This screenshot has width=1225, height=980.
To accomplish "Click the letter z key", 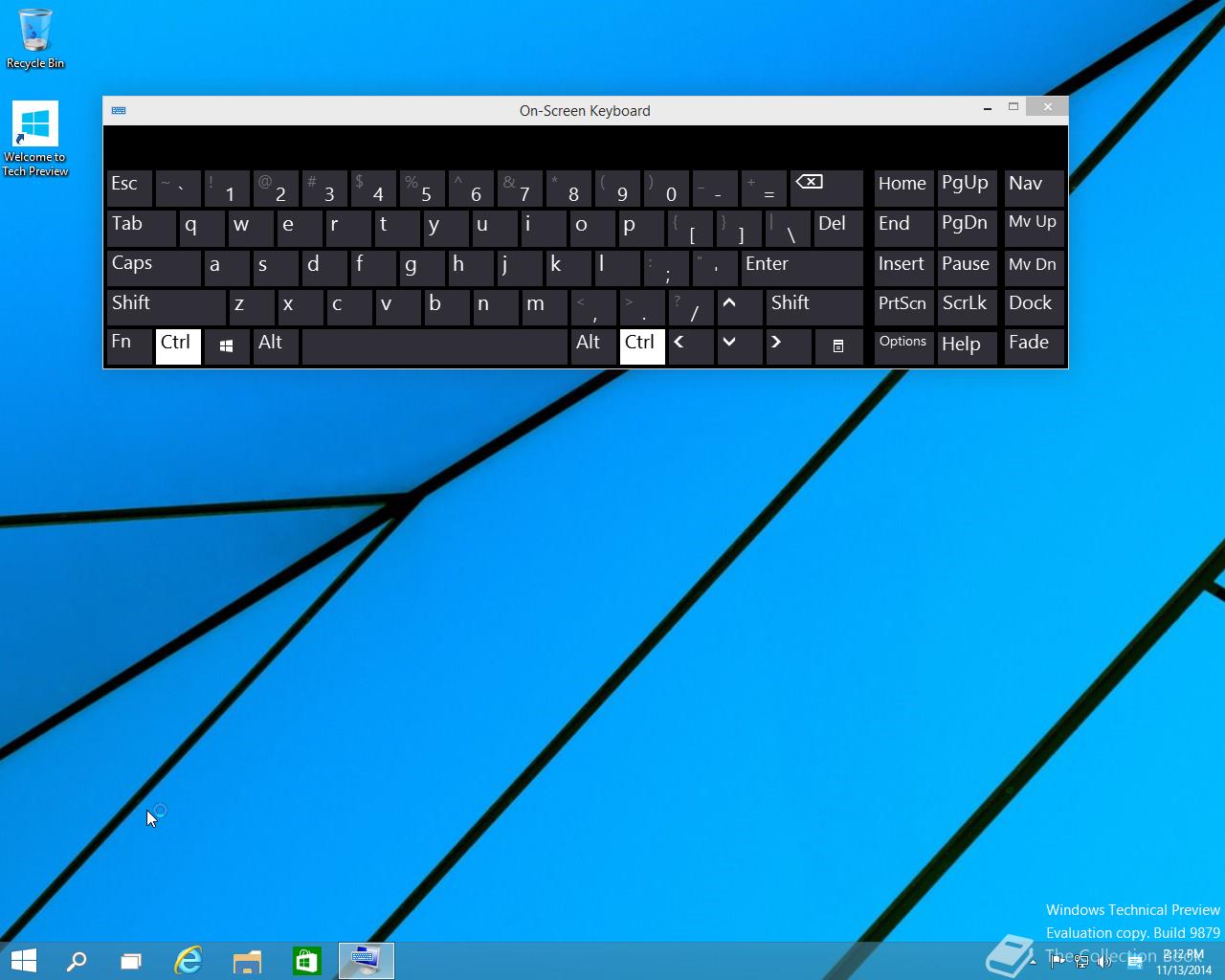I will 251,307.
